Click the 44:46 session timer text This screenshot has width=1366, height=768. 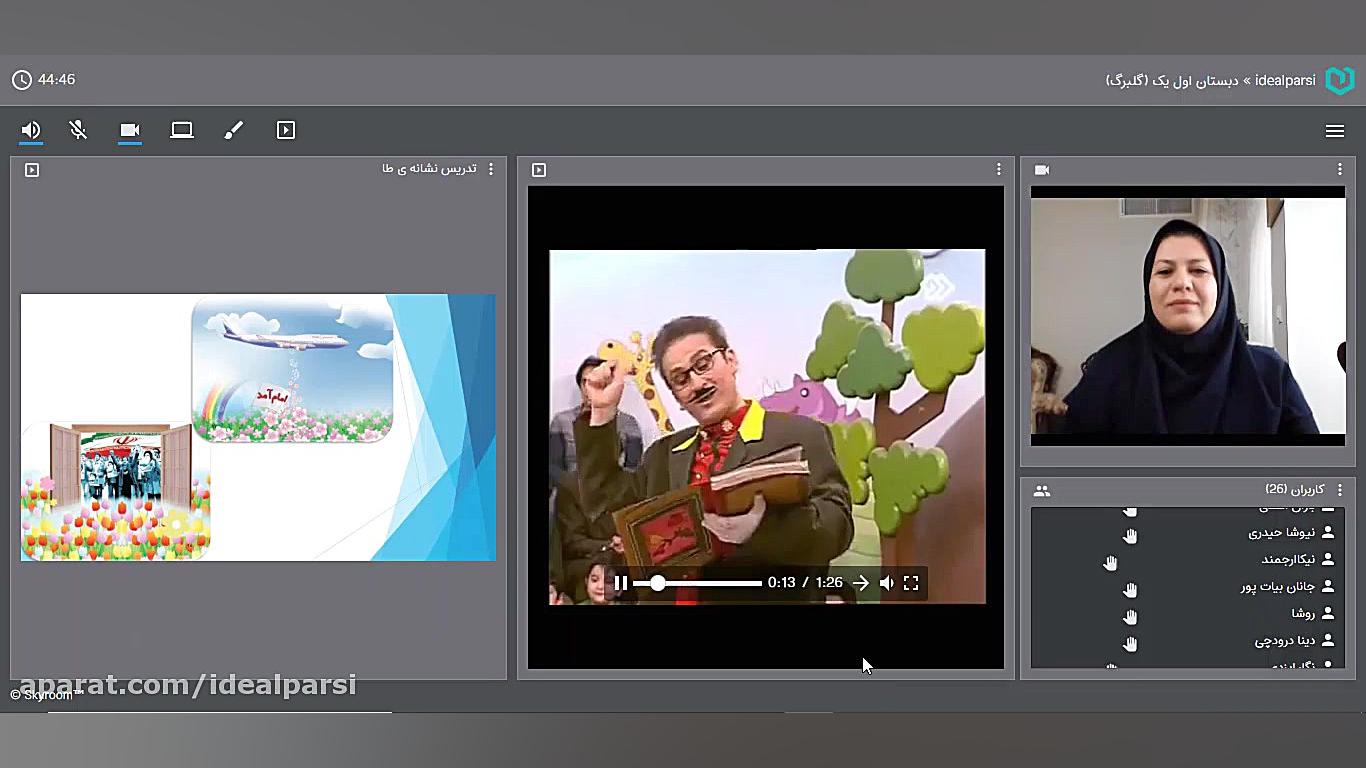click(x=57, y=80)
